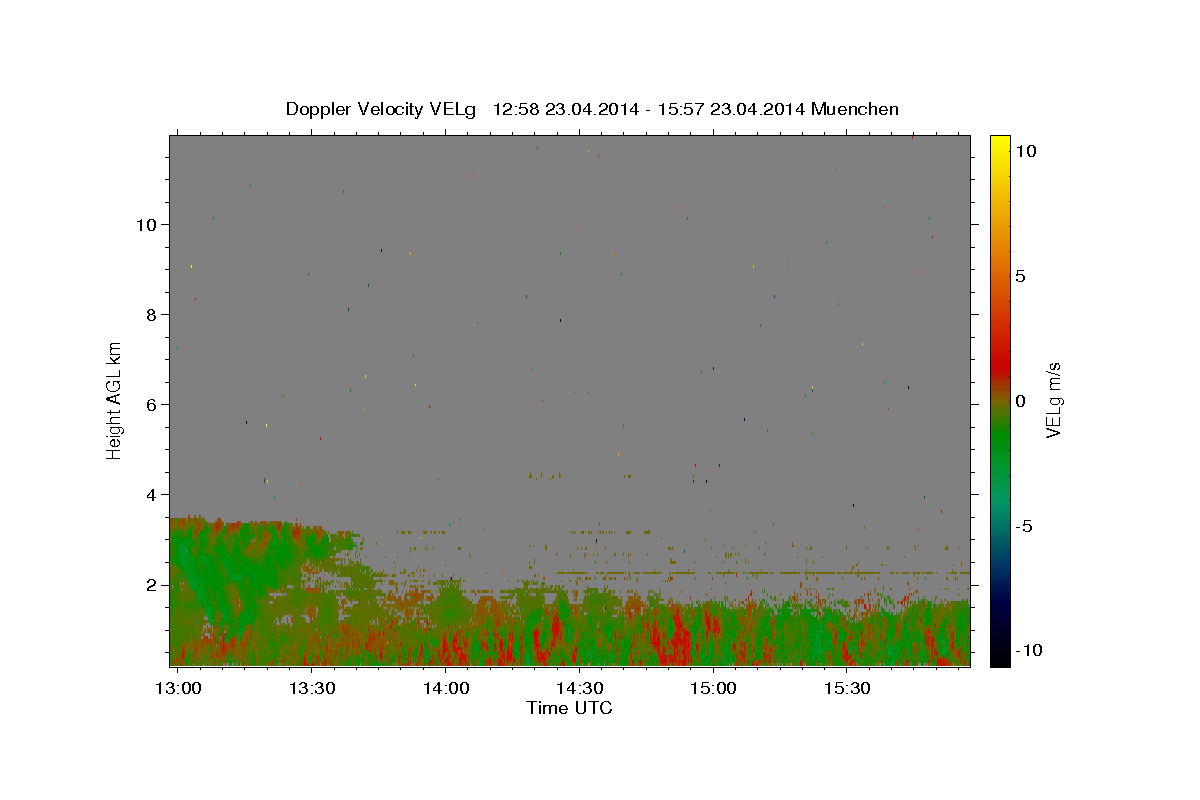Screen dimensions: 1200x800
Task: Click the 13:00 time tick label
Action: coord(177,688)
